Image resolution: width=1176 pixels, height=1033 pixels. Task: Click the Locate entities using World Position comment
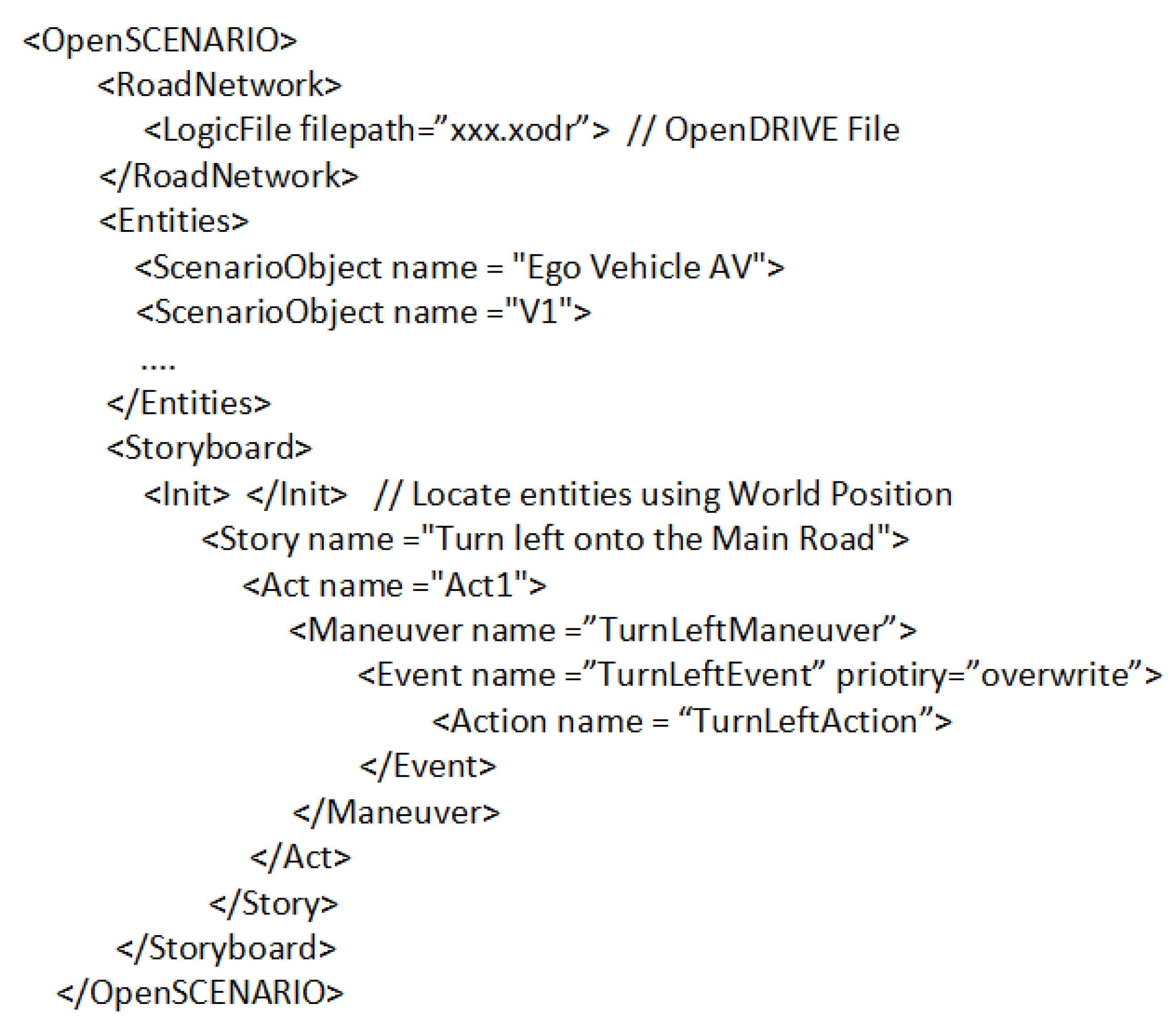[x=663, y=494]
